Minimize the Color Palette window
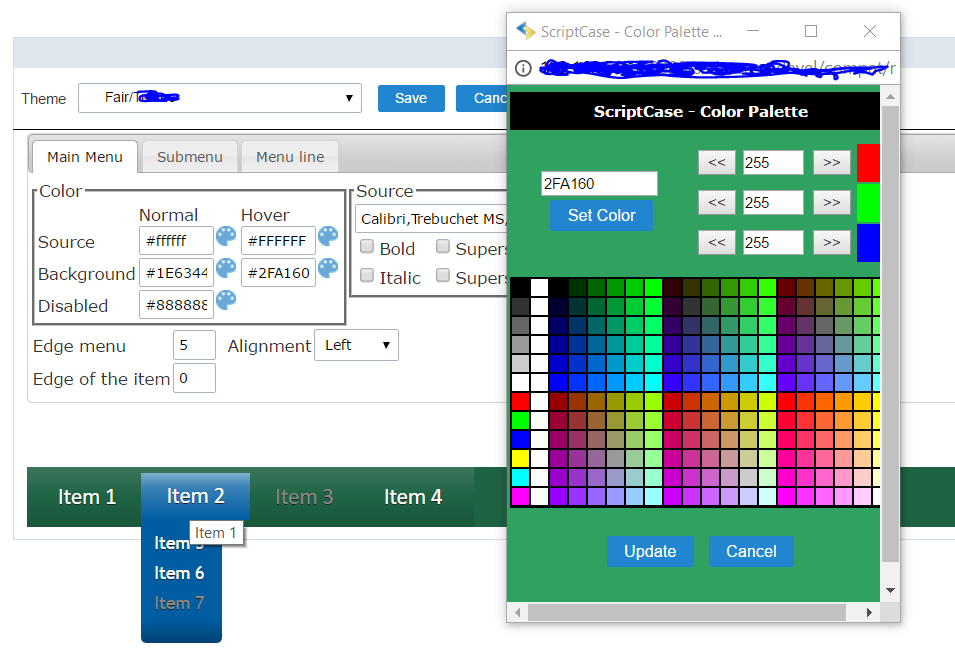The width and height of the screenshot is (955, 663). [753, 31]
